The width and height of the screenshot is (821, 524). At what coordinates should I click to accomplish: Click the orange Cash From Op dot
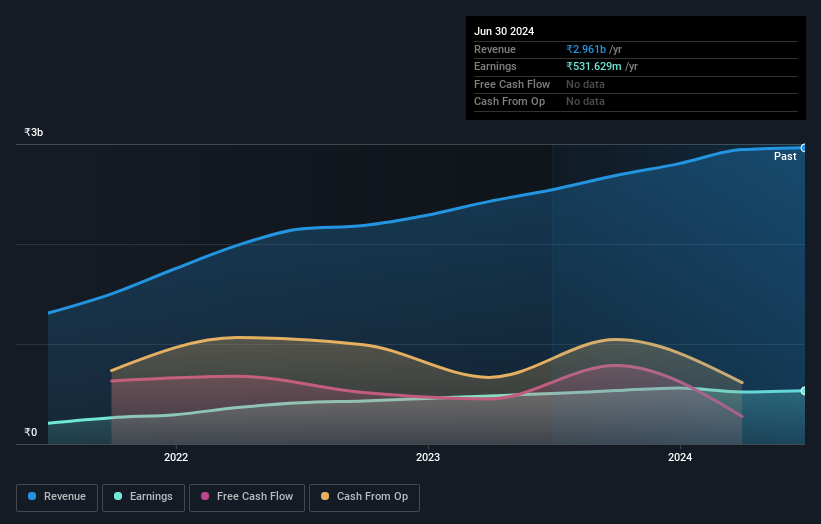(x=325, y=496)
